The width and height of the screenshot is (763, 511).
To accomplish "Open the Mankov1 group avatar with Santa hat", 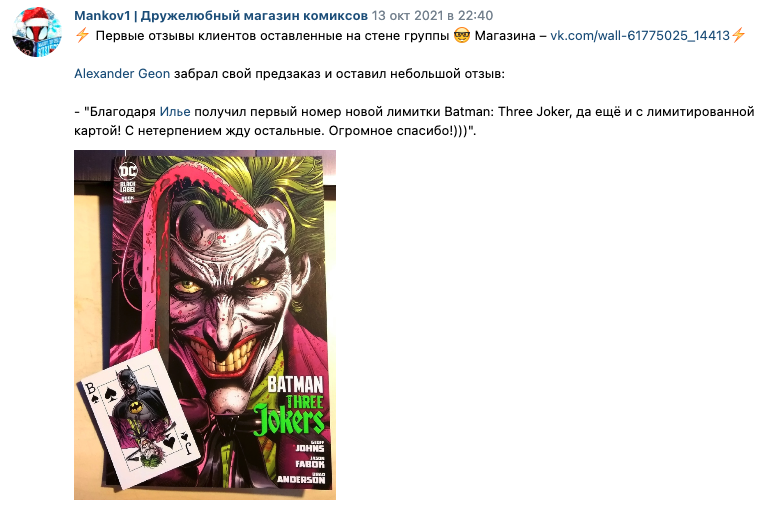I will [x=37, y=32].
